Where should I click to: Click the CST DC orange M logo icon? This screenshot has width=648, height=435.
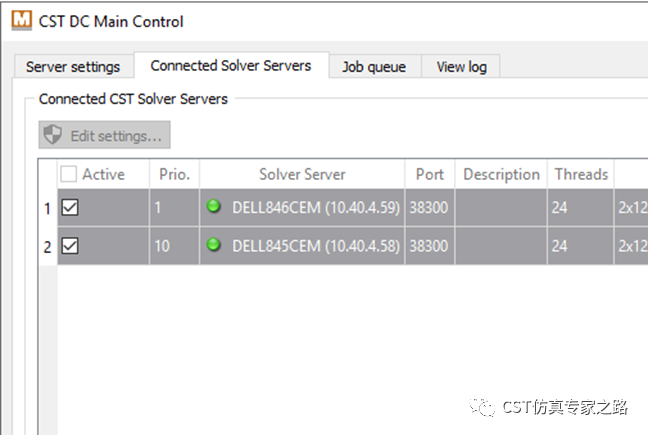(x=21, y=21)
